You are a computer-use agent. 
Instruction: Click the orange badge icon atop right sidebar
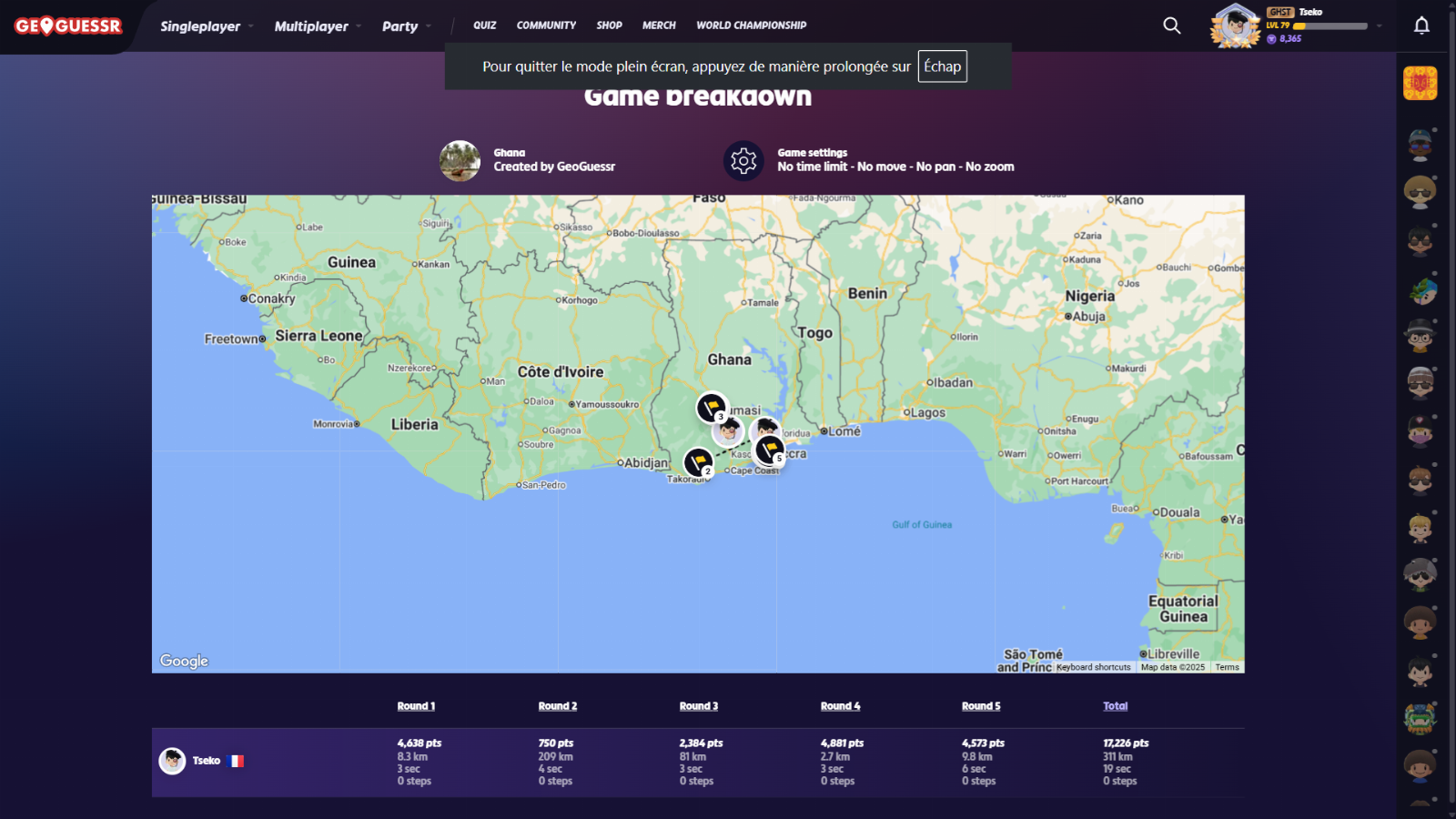[1420, 84]
